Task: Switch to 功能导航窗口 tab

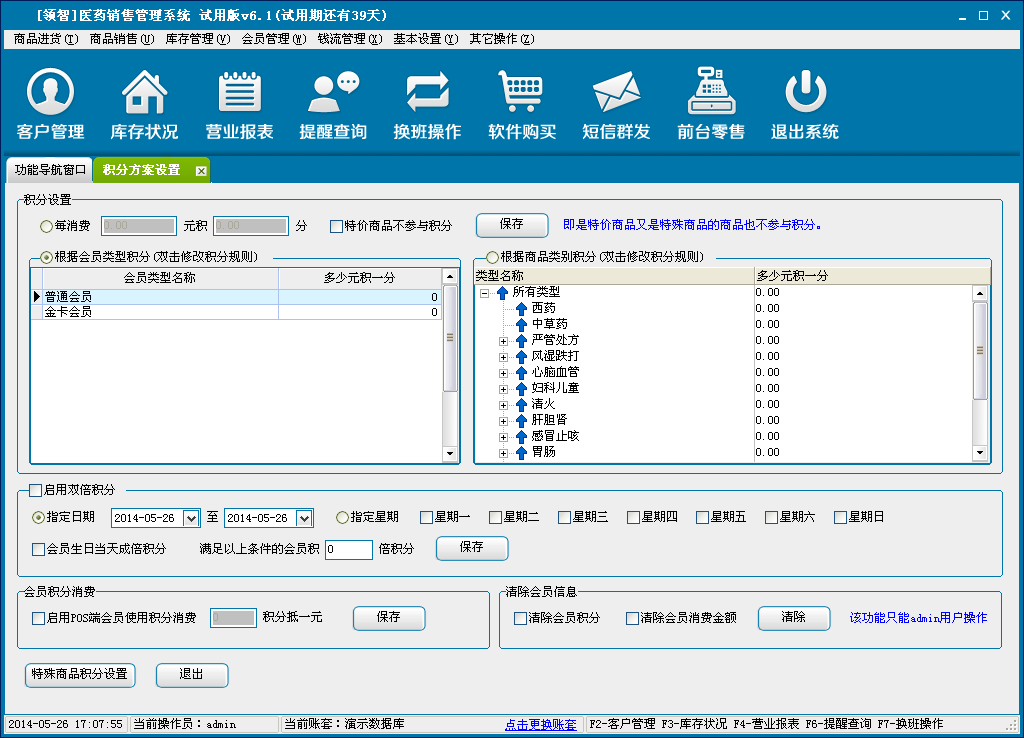Action: [x=49, y=170]
